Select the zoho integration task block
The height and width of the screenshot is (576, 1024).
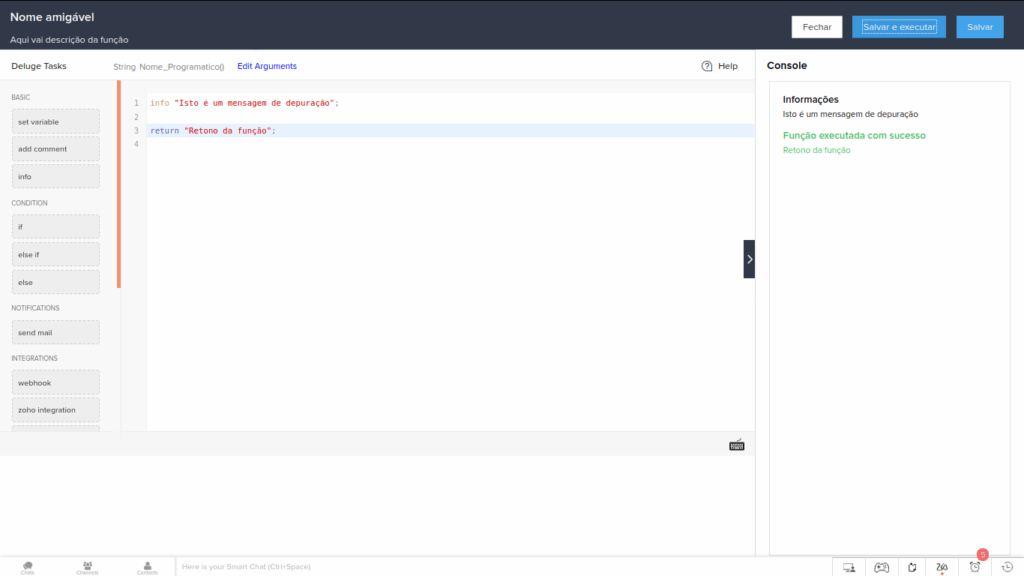pyautogui.click(x=56, y=410)
